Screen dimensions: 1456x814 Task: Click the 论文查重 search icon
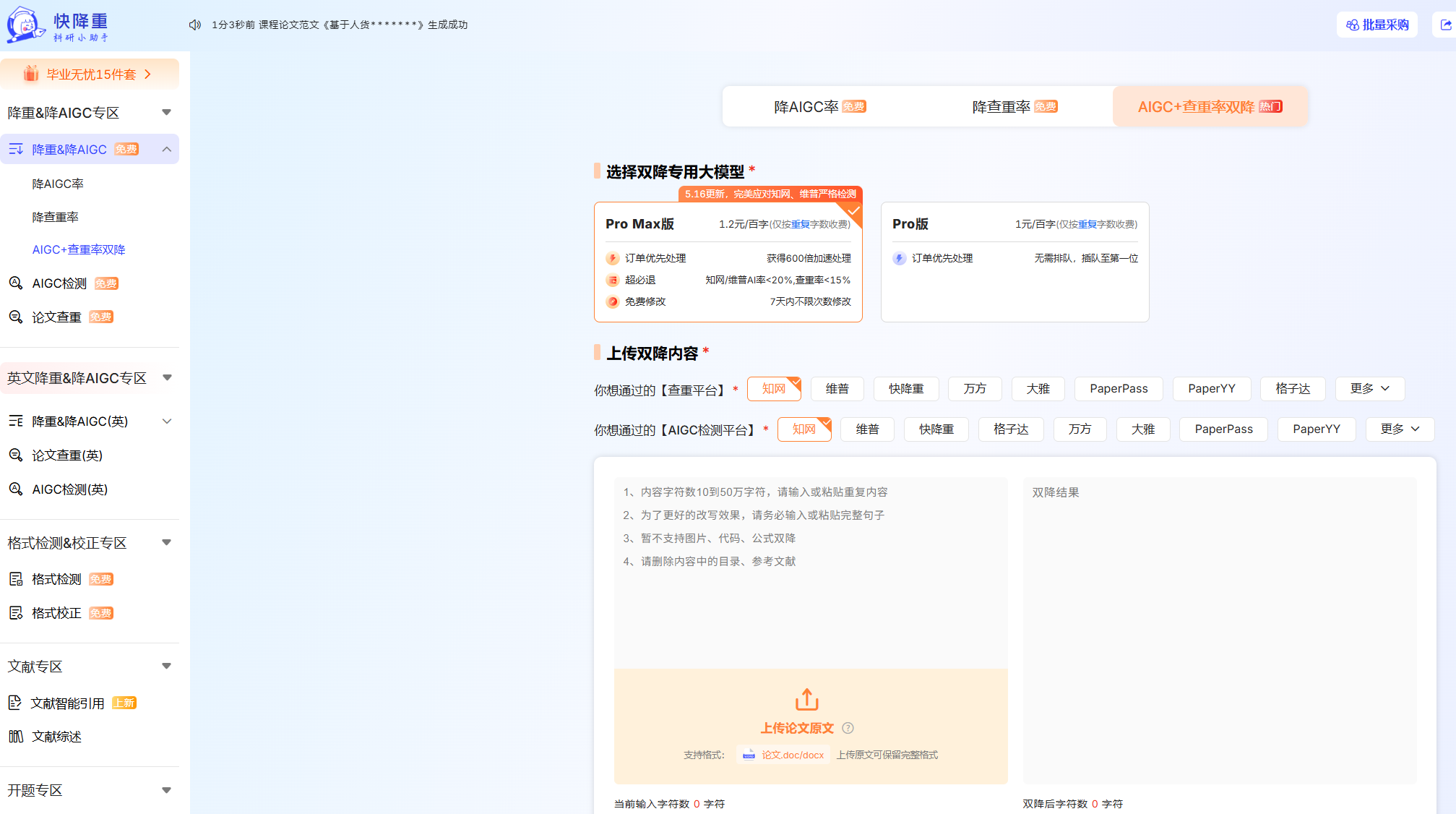point(16,317)
